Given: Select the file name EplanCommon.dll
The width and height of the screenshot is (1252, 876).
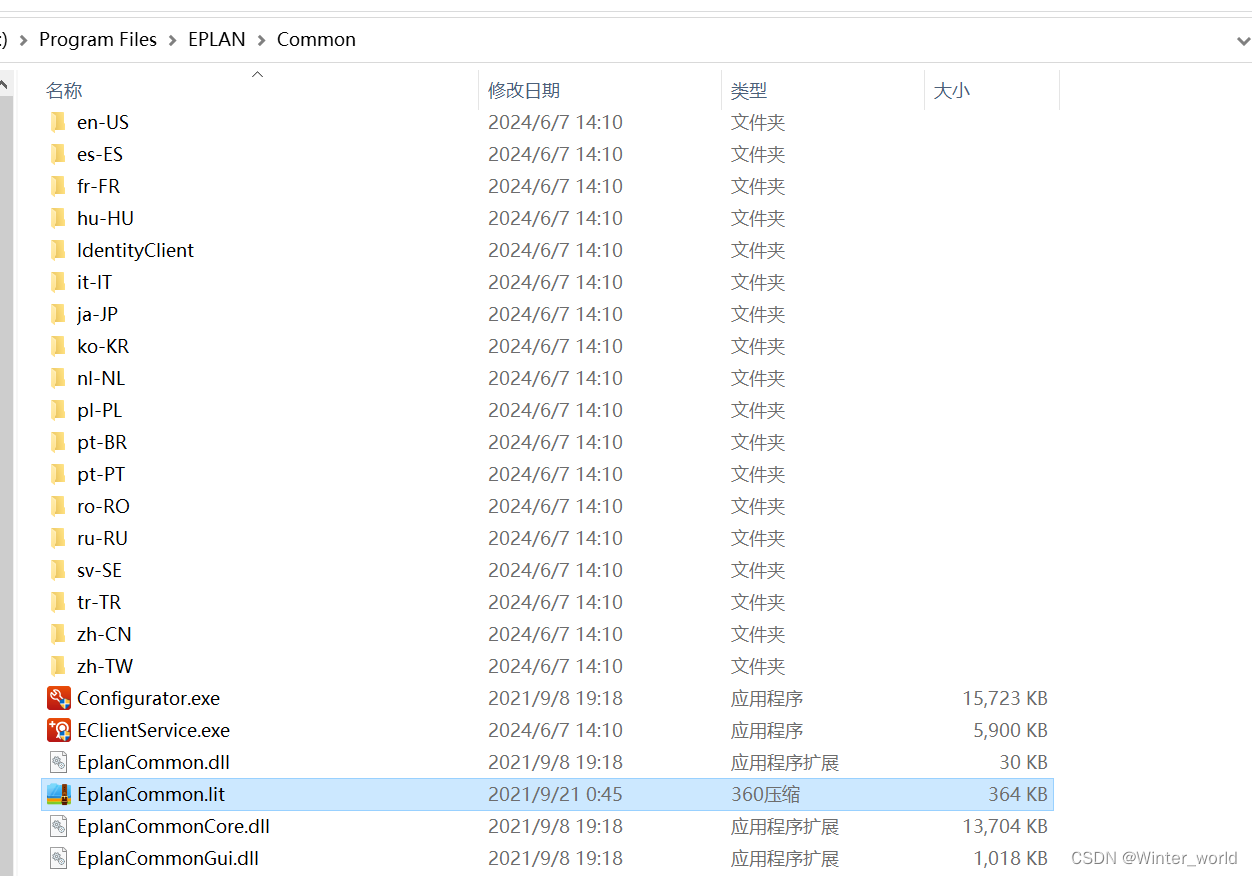Looking at the screenshot, I should pos(153,762).
